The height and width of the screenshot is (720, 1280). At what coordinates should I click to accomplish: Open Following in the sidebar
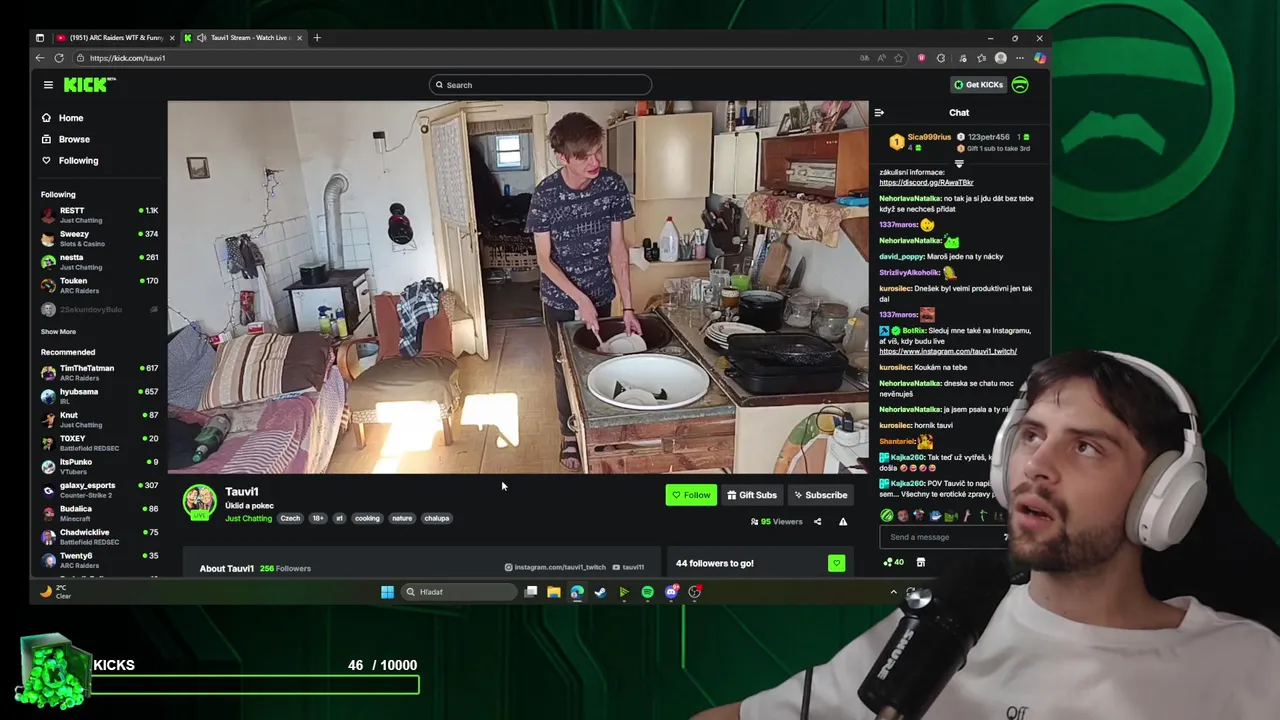(69, 160)
